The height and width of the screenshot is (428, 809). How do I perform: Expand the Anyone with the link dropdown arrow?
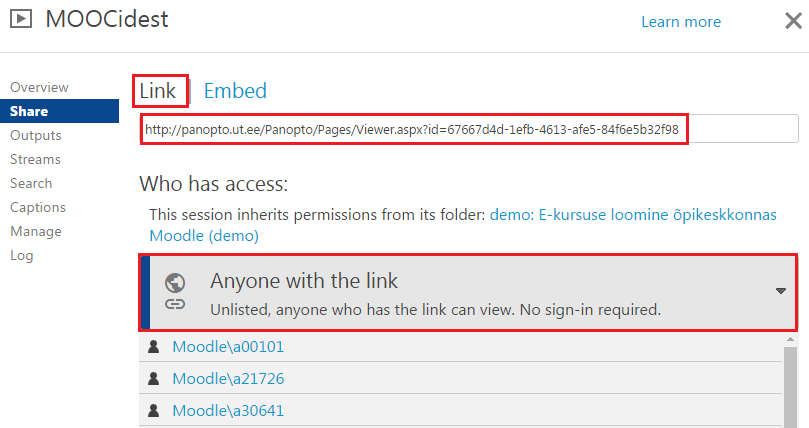pyautogui.click(x=781, y=291)
